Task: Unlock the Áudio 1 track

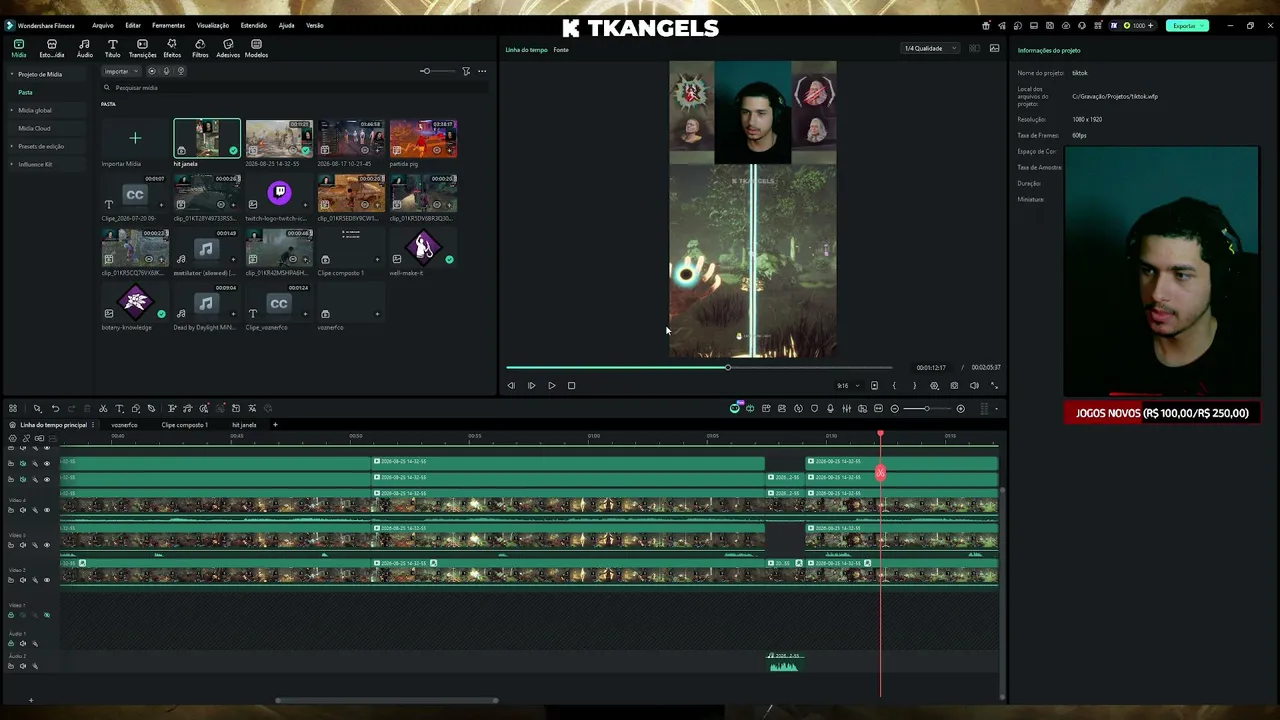Action: coord(11,643)
